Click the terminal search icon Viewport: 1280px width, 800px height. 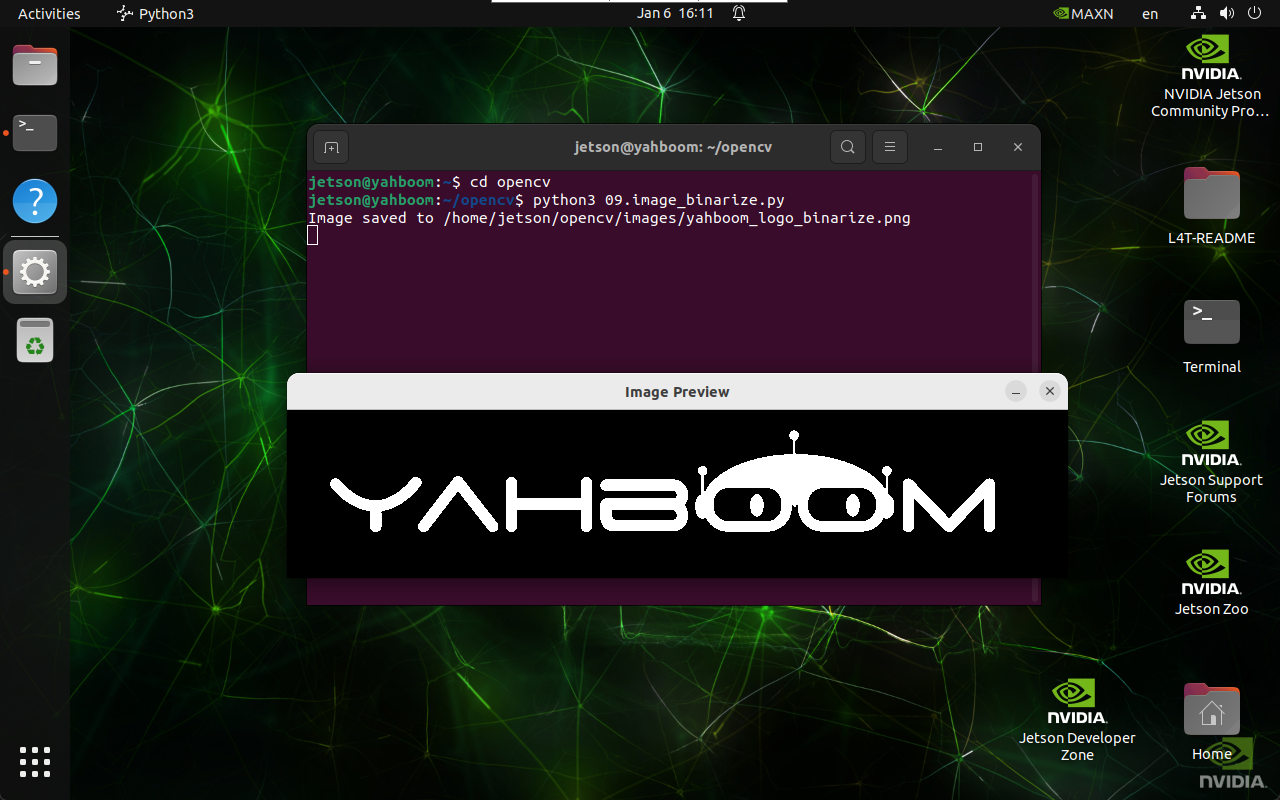tap(847, 147)
